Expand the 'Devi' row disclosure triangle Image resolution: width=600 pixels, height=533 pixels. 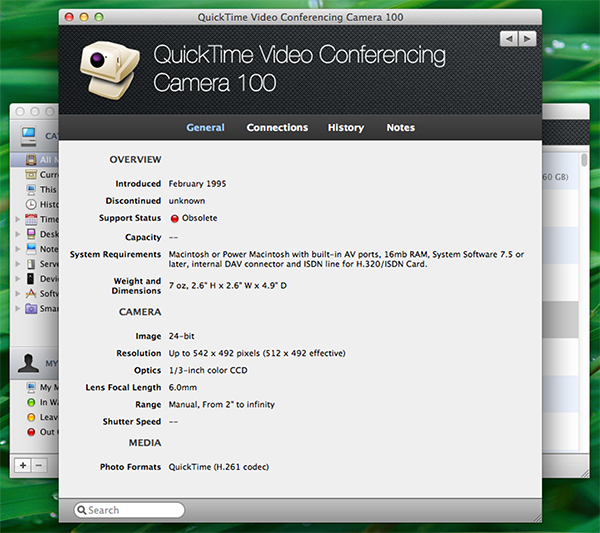pyautogui.click(x=18, y=279)
